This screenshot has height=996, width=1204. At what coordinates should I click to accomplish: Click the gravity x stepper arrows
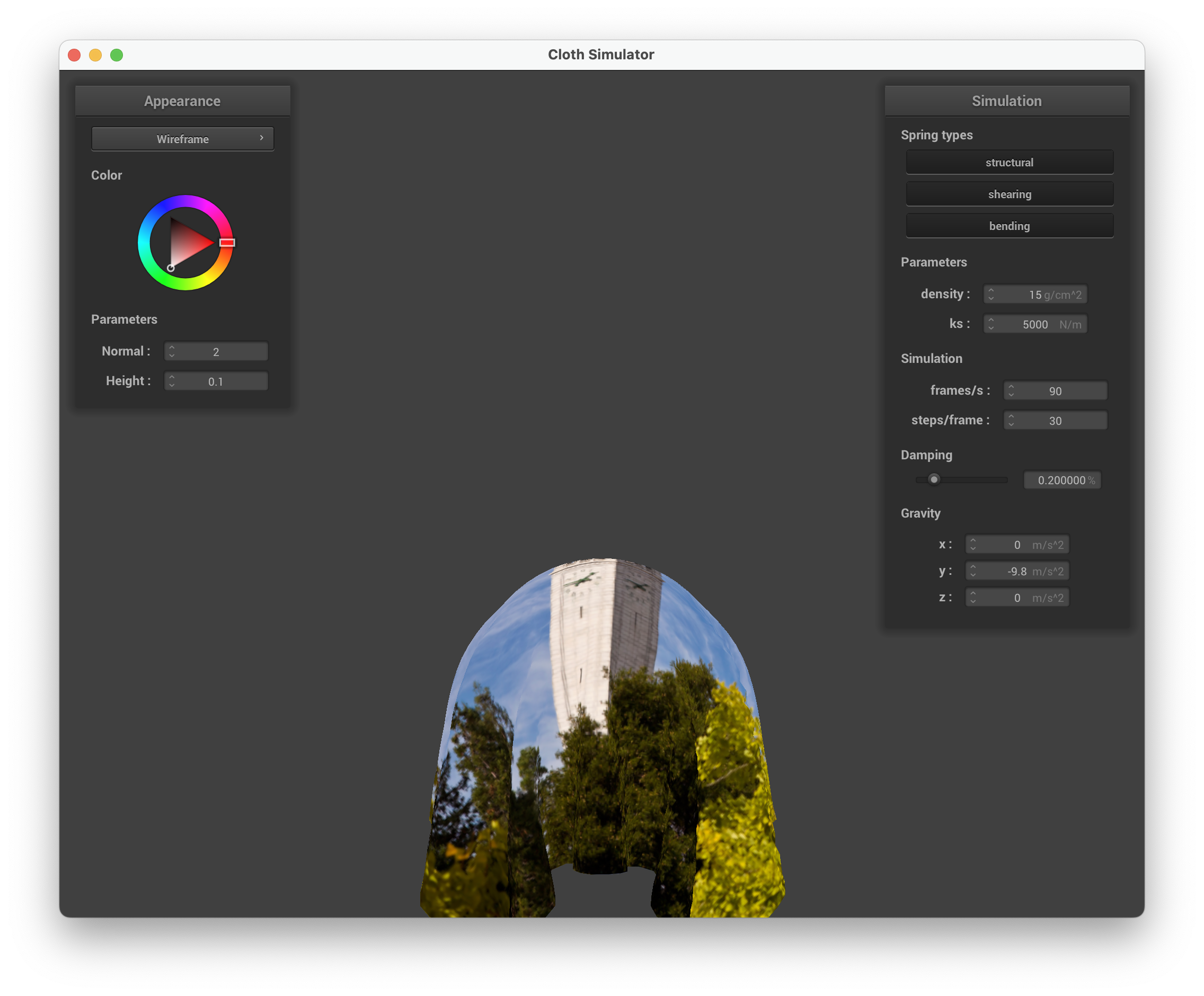972,545
